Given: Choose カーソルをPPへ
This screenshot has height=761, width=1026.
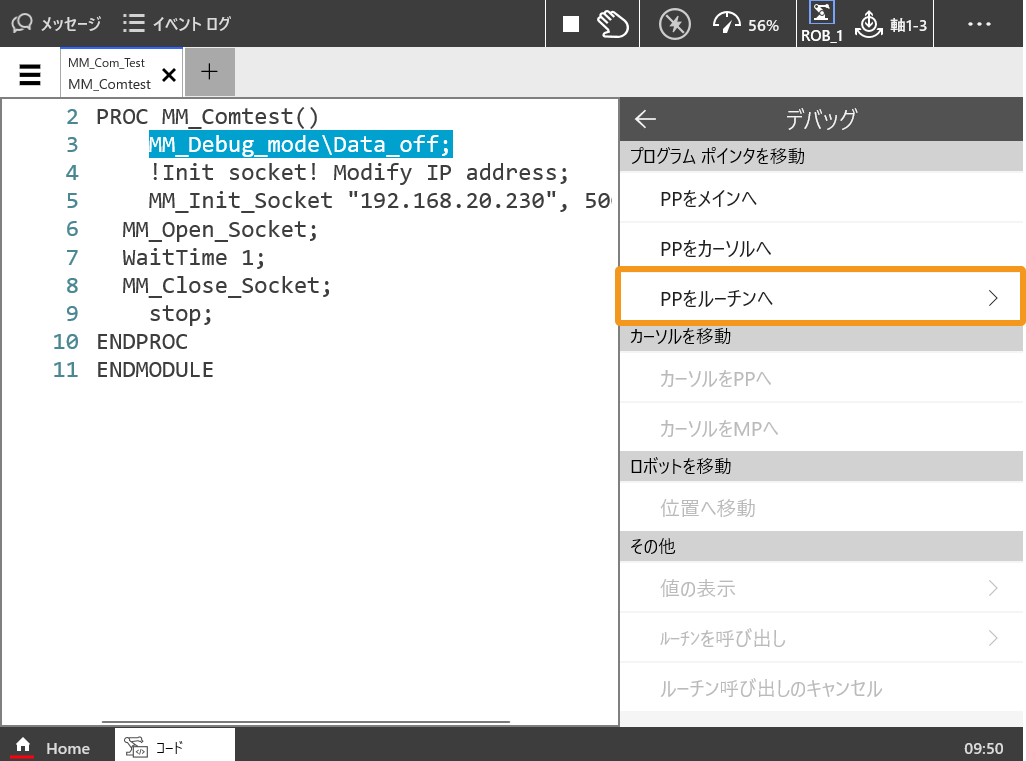Looking at the screenshot, I should click(x=821, y=378).
